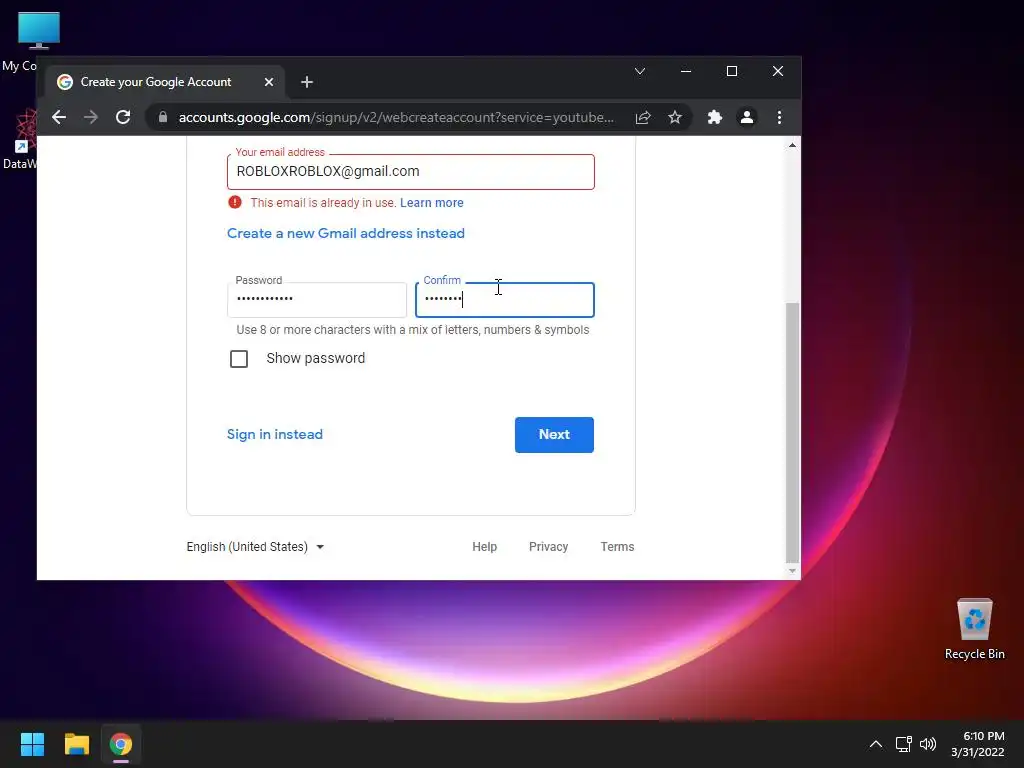This screenshot has width=1024, height=768.
Task: Select the Create your Google Account tab
Action: point(165,82)
